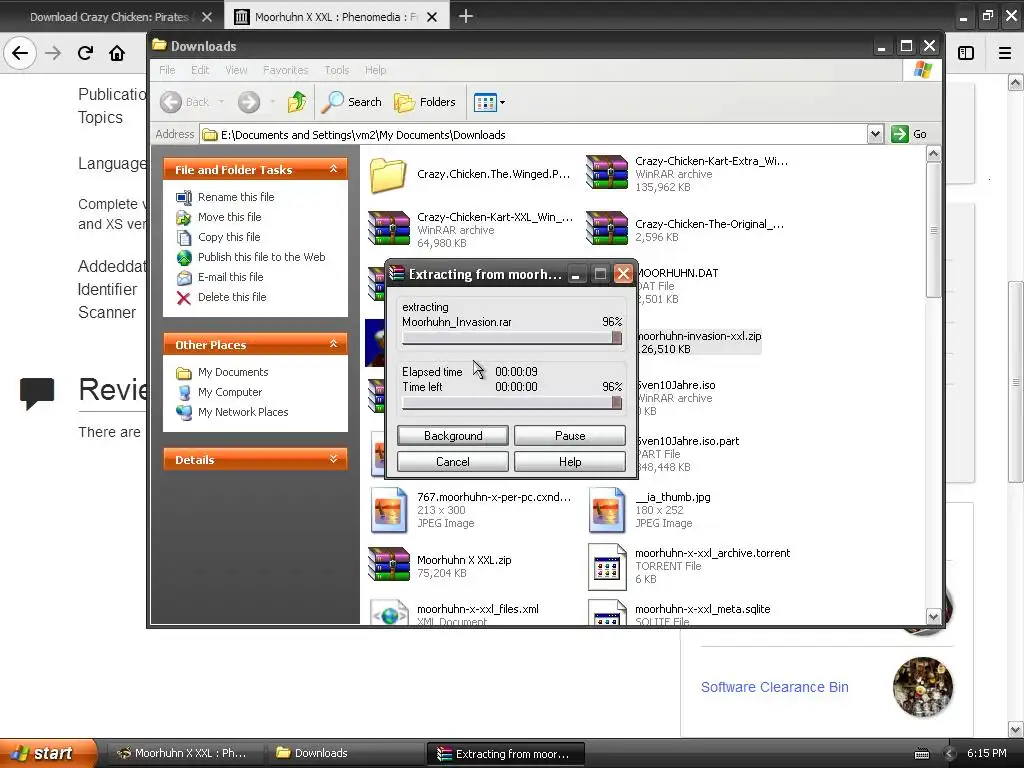The width and height of the screenshot is (1024, 768).
Task: Click Publish this file to the Web
Action: [x=261, y=257]
